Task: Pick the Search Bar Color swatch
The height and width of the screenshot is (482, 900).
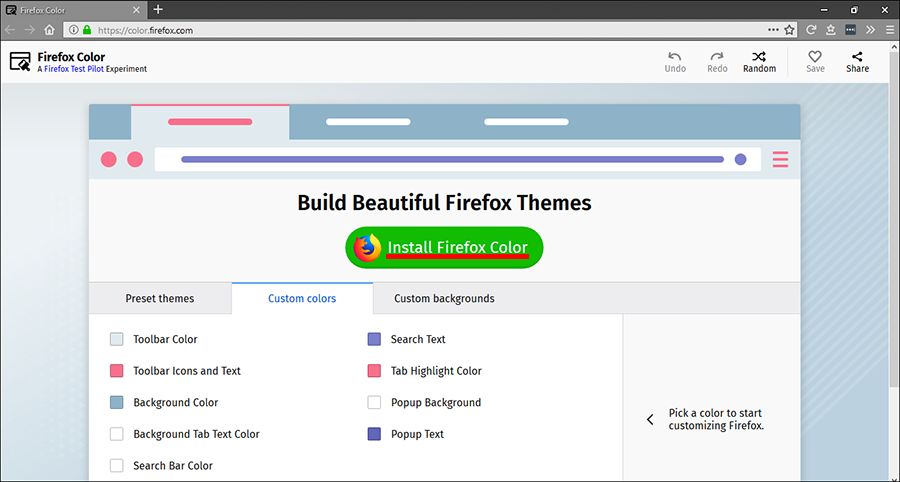Action: point(117,465)
